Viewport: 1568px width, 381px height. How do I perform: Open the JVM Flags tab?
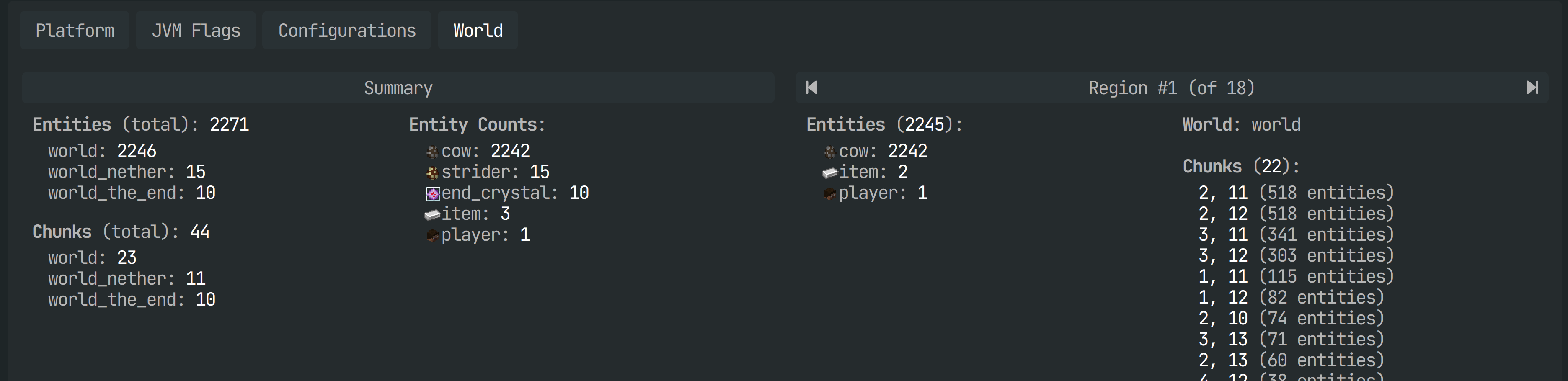[x=196, y=31]
